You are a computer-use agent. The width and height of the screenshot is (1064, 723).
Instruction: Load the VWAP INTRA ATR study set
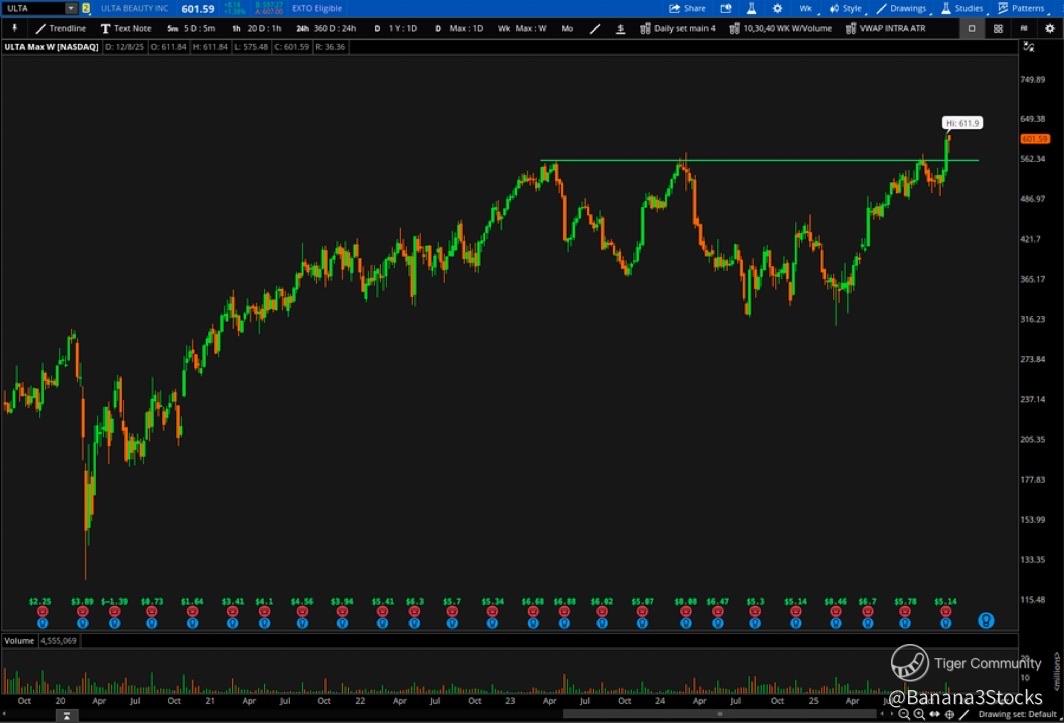886,29
